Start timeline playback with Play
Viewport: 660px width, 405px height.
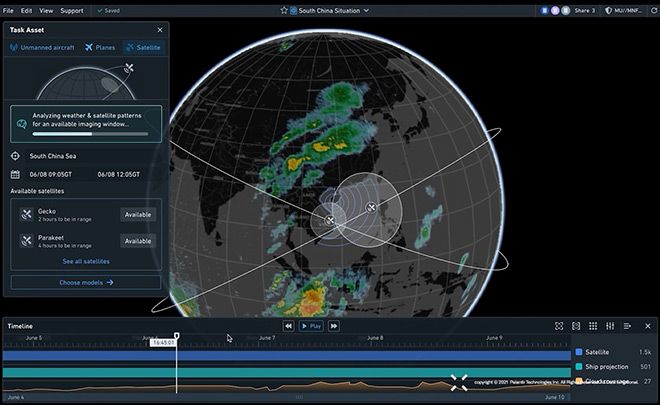click(x=311, y=326)
